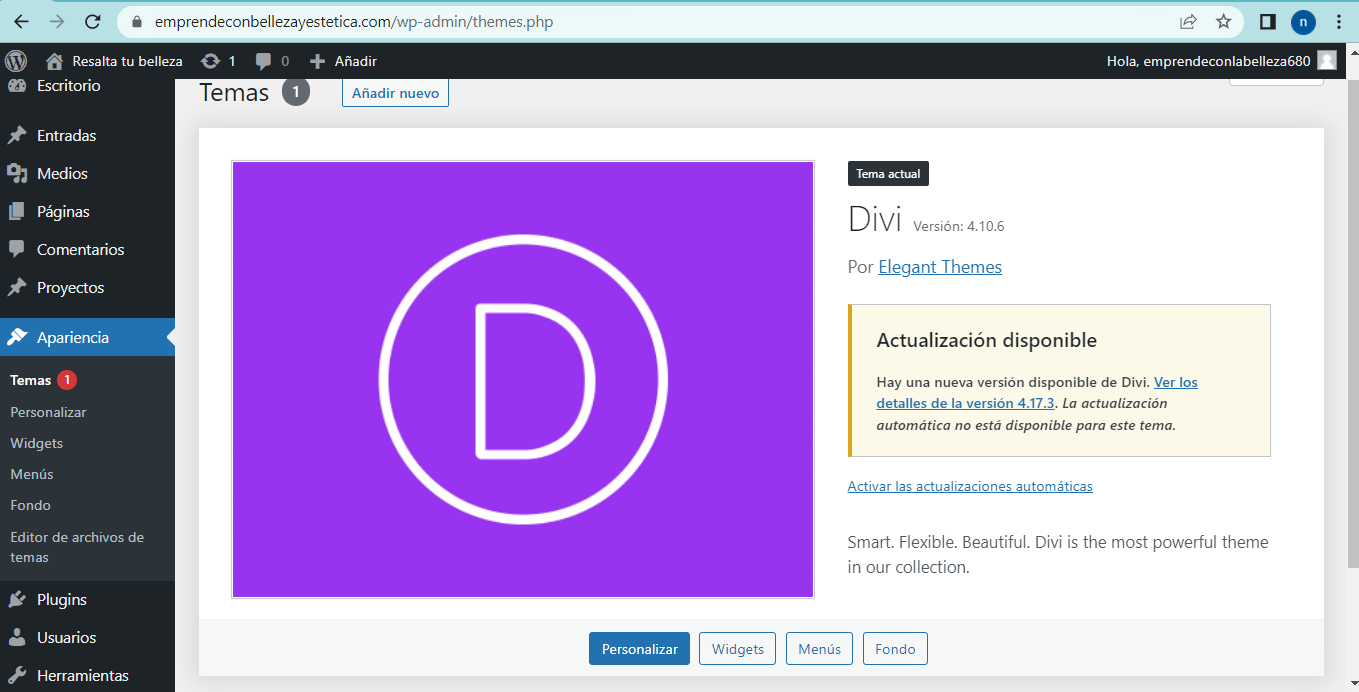Click the Usuarios person icon
Viewport: 1359px width, 692px height.
point(17,637)
